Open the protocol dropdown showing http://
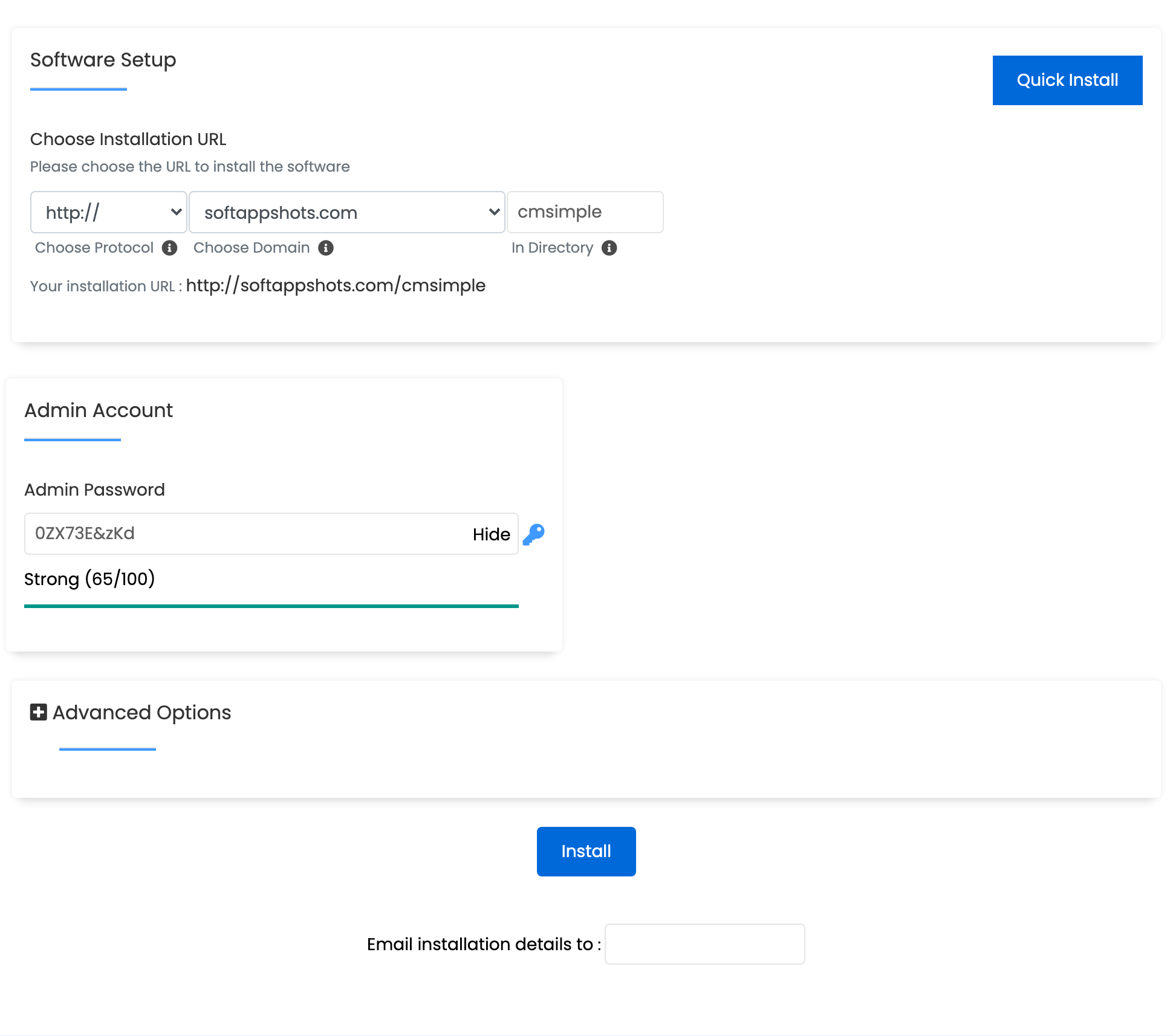1173x1036 pixels. click(x=108, y=212)
